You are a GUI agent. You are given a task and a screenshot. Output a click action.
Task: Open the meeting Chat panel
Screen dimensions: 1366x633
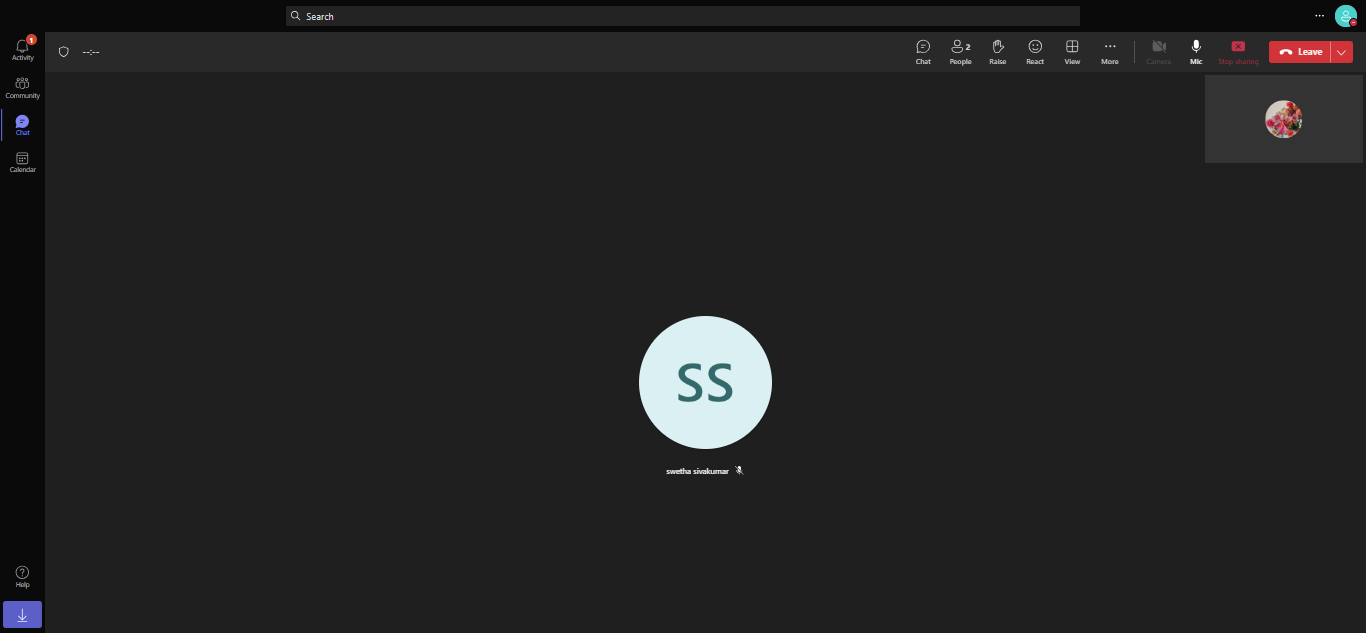point(923,52)
